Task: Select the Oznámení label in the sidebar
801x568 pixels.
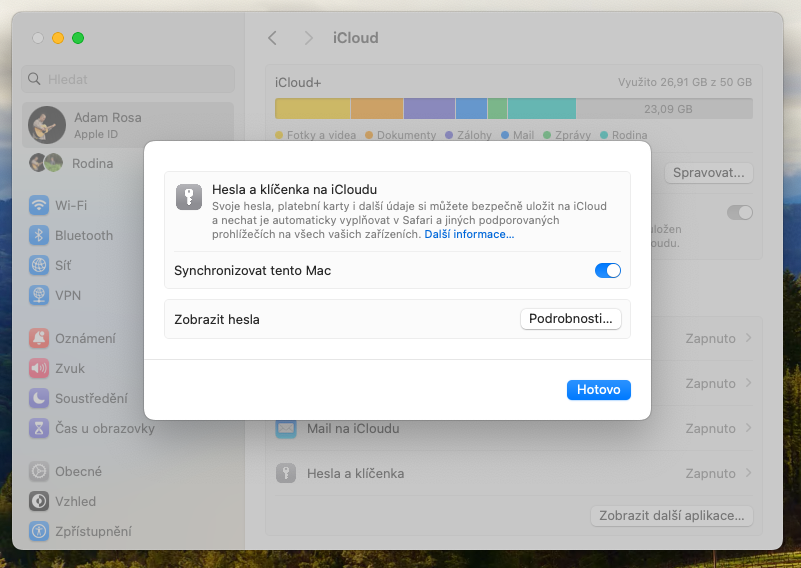Action: click(x=85, y=338)
